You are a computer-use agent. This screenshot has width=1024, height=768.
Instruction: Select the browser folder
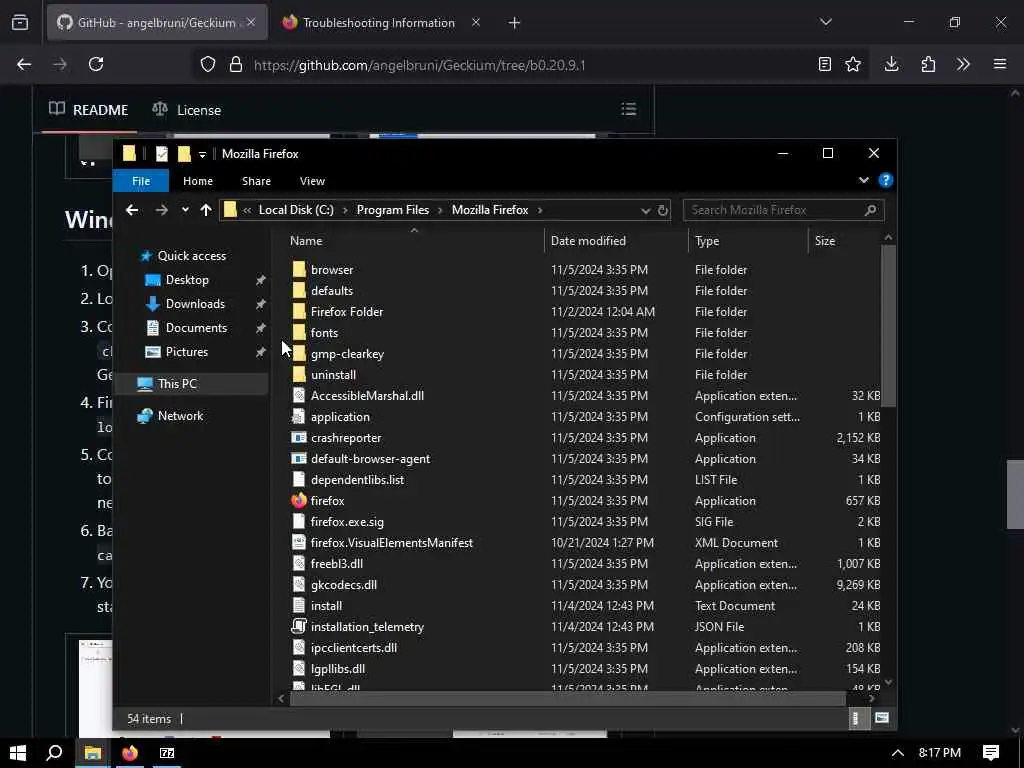tap(332, 270)
